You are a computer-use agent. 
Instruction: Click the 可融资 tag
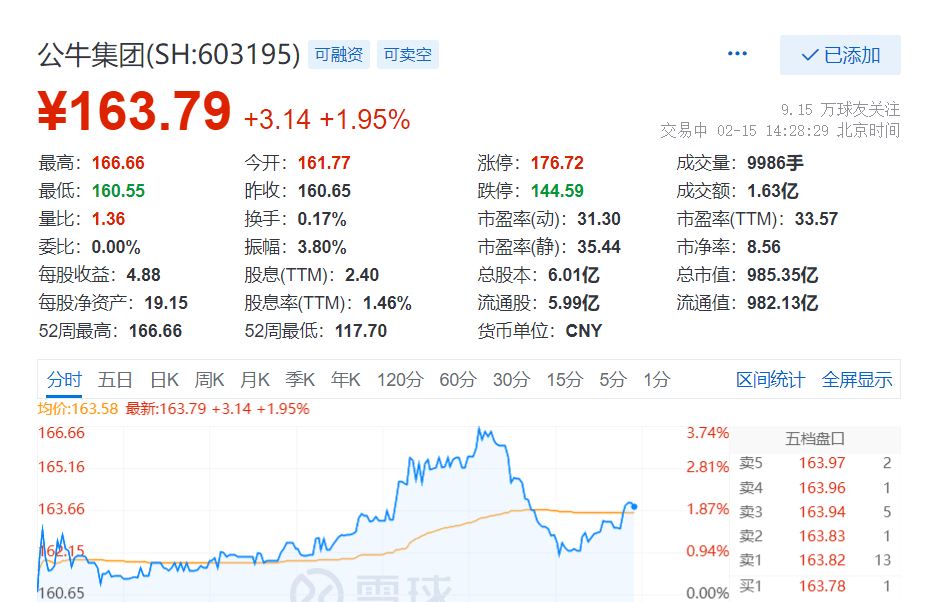click(338, 55)
